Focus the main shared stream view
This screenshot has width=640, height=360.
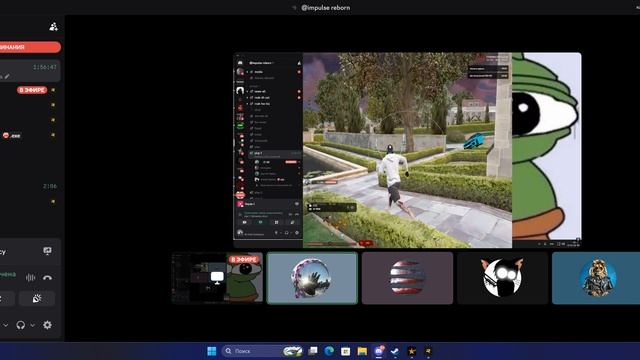407,150
